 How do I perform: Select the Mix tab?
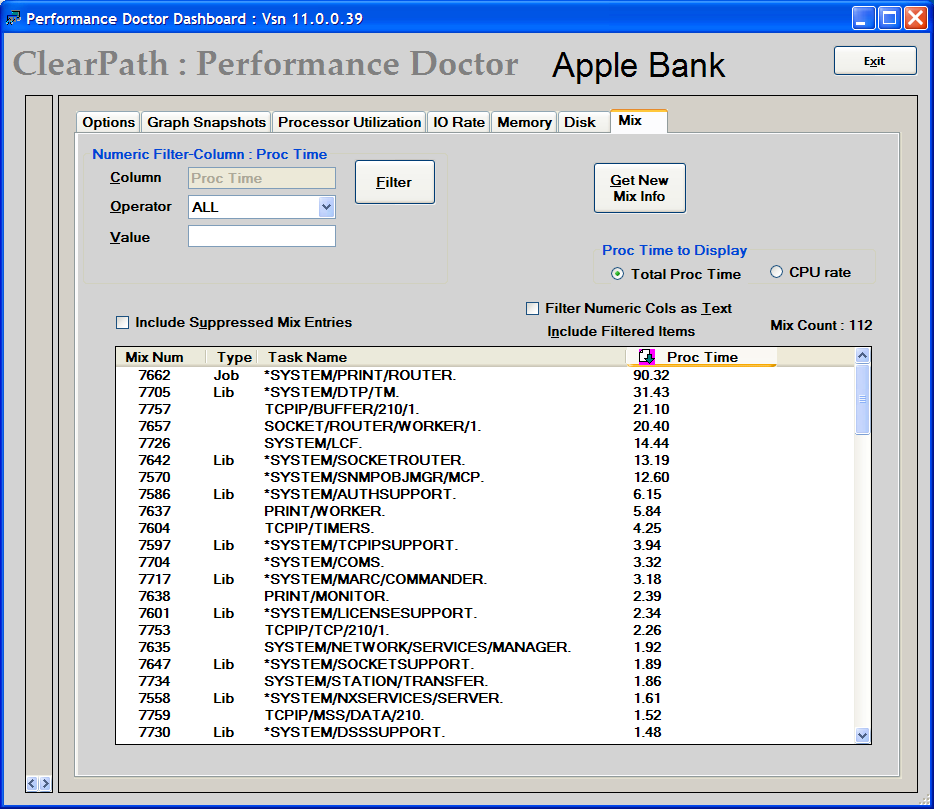tap(639, 121)
